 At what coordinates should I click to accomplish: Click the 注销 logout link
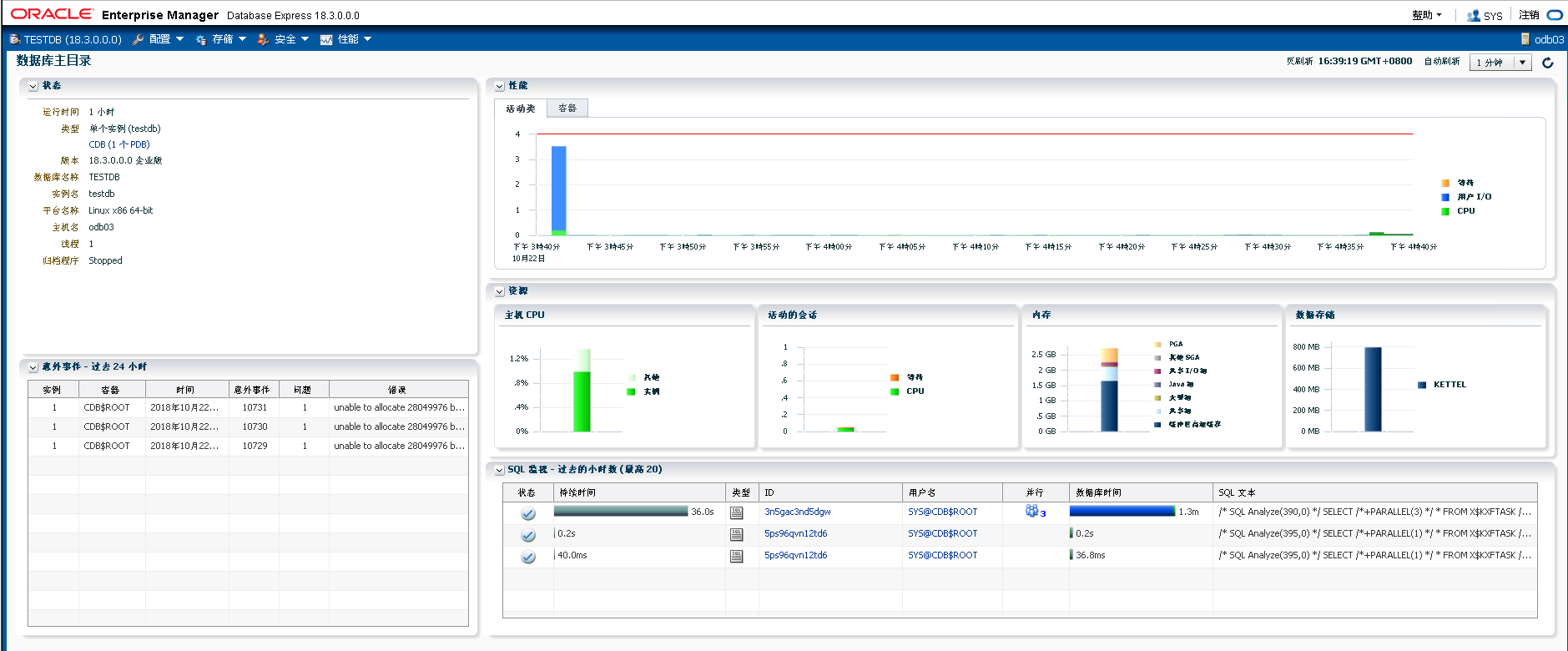(x=1529, y=15)
